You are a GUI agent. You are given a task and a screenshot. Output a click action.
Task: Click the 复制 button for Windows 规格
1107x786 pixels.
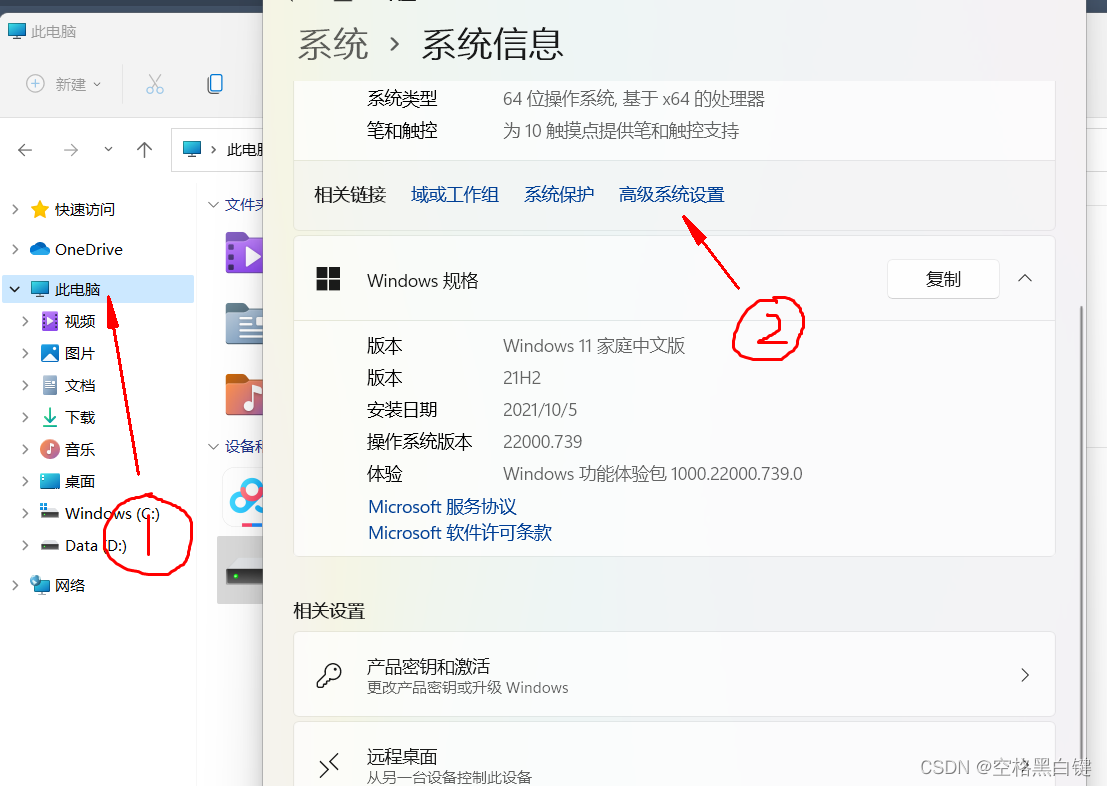click(x=943, y=279)
